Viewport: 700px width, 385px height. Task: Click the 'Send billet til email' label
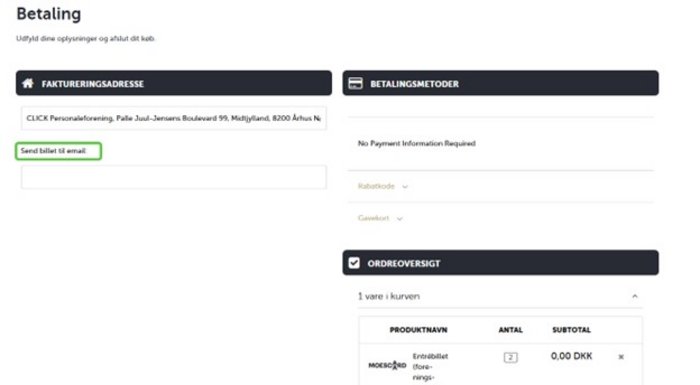coord(53,151)
